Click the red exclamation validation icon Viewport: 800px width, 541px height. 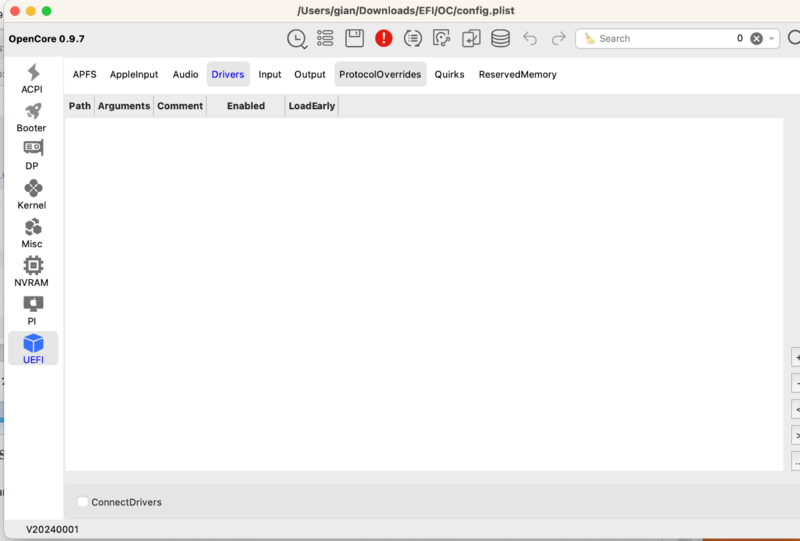383,38
